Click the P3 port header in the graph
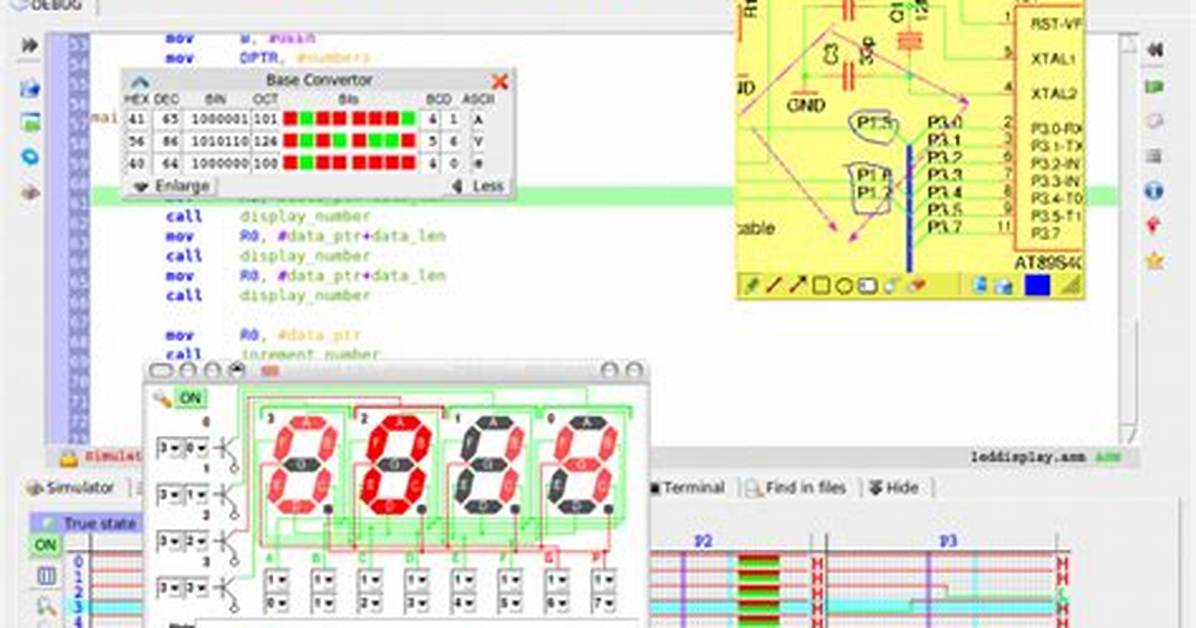Screen dimensions: 1196x628 (x=947, y=541)
